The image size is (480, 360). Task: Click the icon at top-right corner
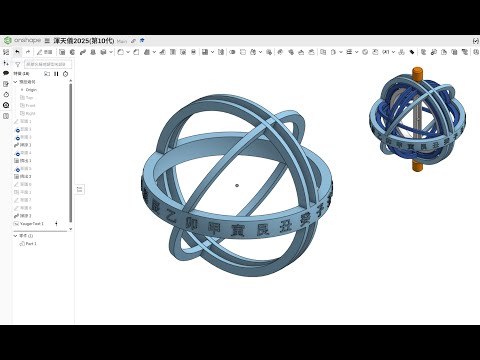coord(476,41)
